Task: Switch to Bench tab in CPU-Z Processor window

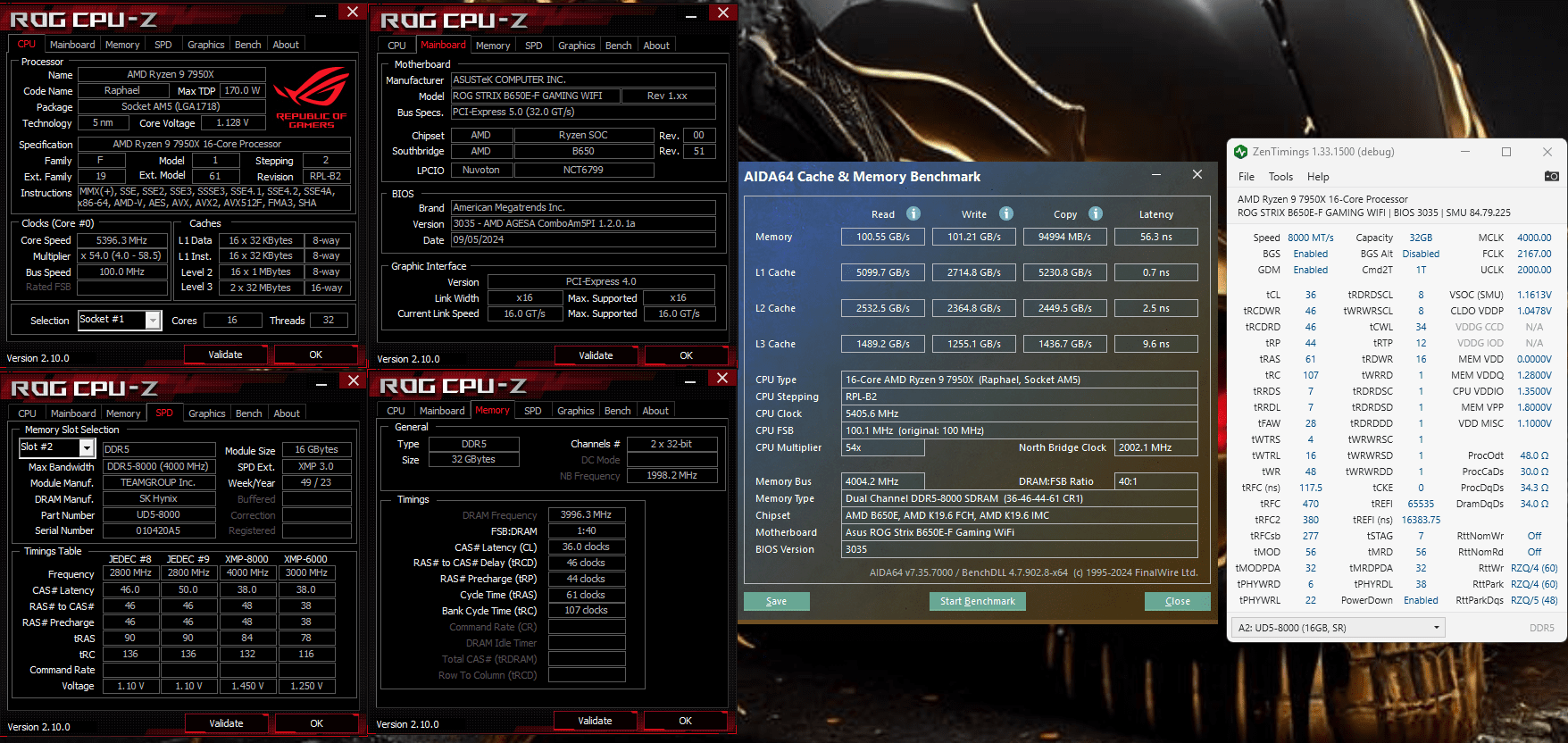Action: tap(248, 45)
